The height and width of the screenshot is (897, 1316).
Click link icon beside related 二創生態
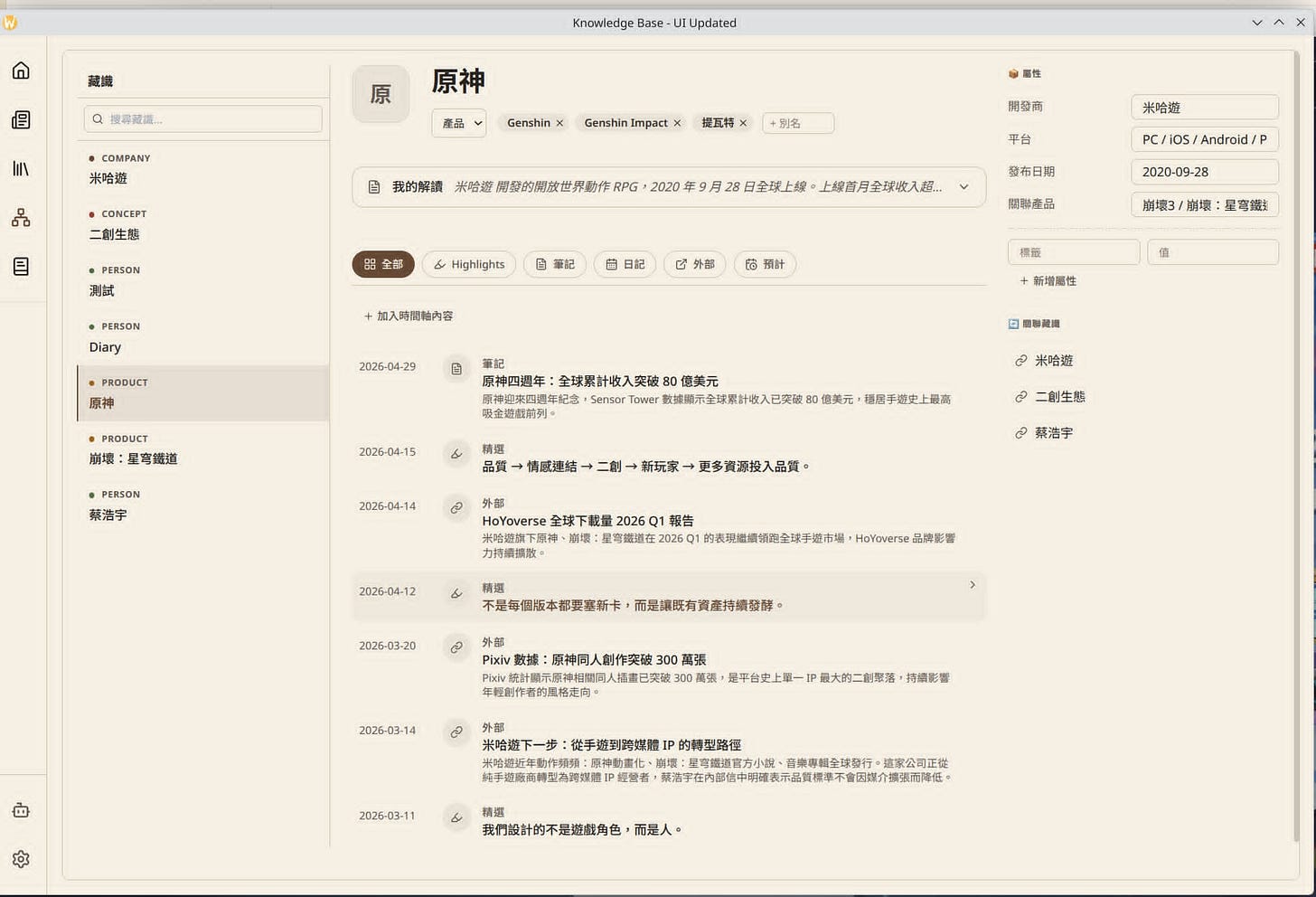click(x=1020, y=397)
